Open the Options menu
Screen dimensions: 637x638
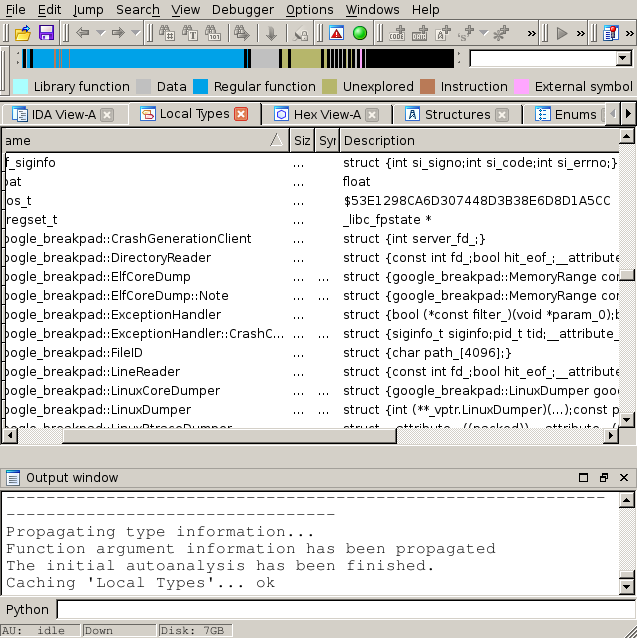310,9
